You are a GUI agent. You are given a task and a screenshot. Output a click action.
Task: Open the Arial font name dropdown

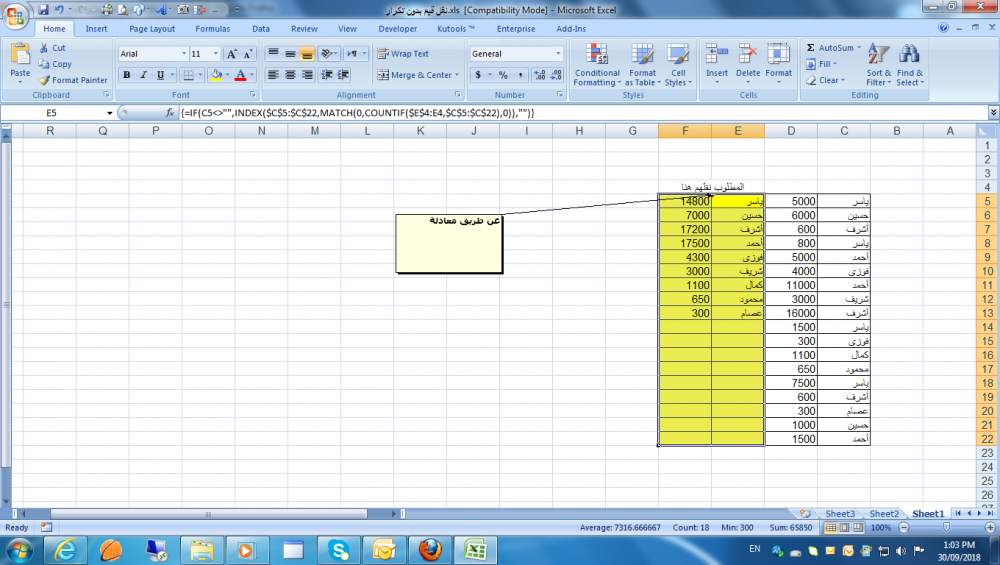pyautogui.click(x=184, y=54)
